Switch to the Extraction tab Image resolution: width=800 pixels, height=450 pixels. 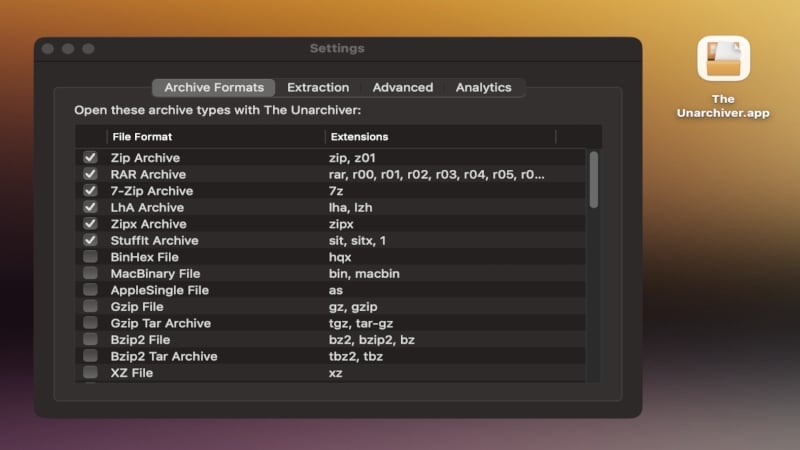click(318, 87)
